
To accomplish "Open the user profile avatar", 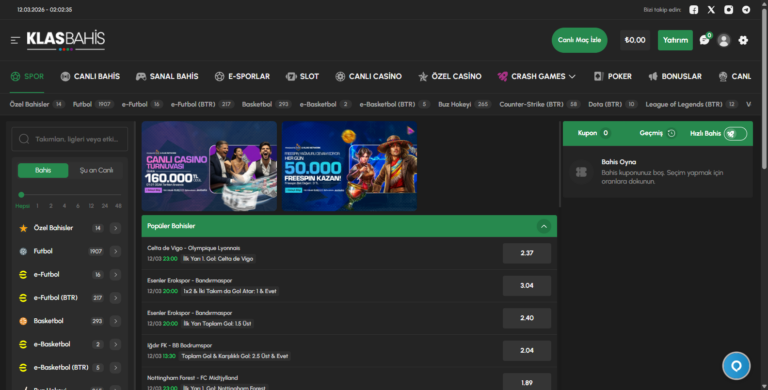I will point(723,40).
